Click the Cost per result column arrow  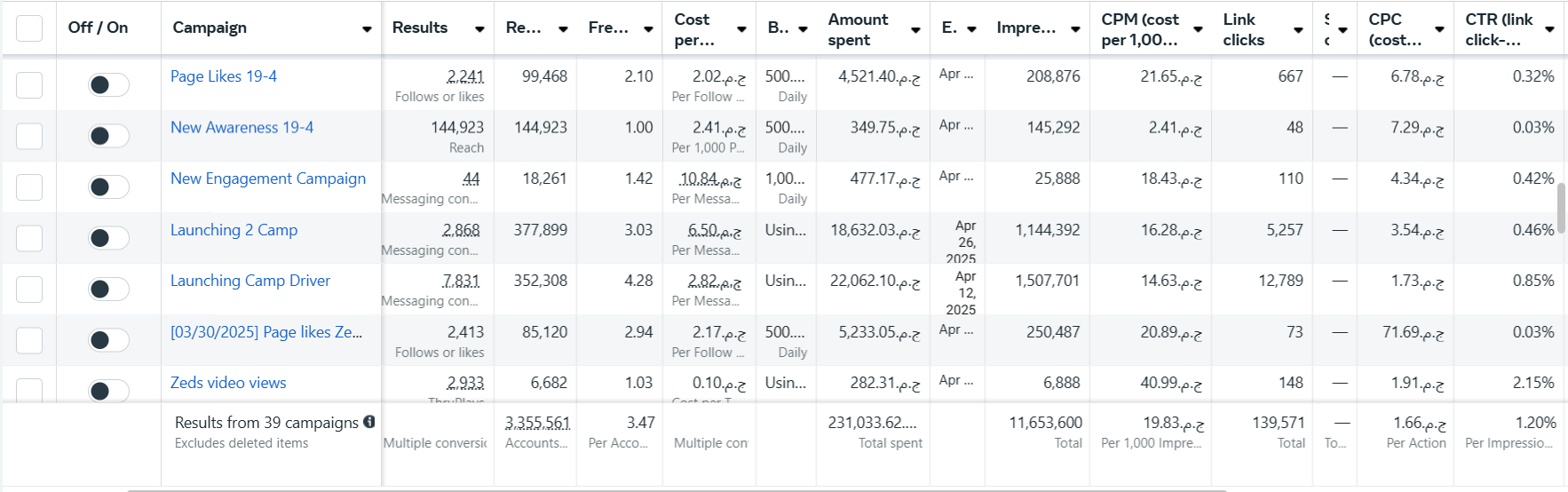[x=742, y=29]
